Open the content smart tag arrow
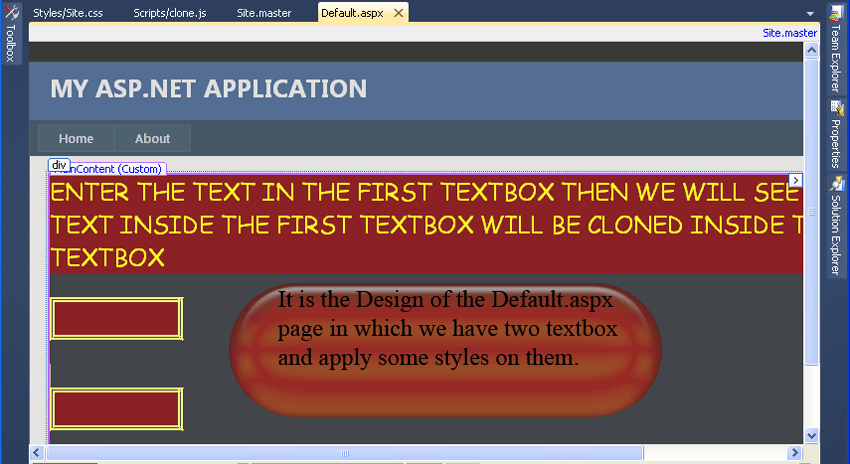The image size is (850, 464). click(795, 181)
